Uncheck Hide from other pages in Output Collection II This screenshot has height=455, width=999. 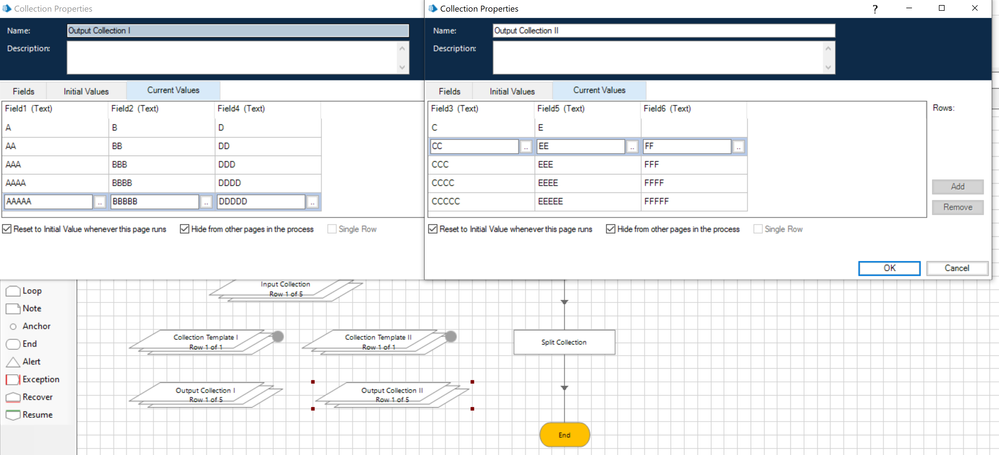pyautogui.click(x=611, y=229)
